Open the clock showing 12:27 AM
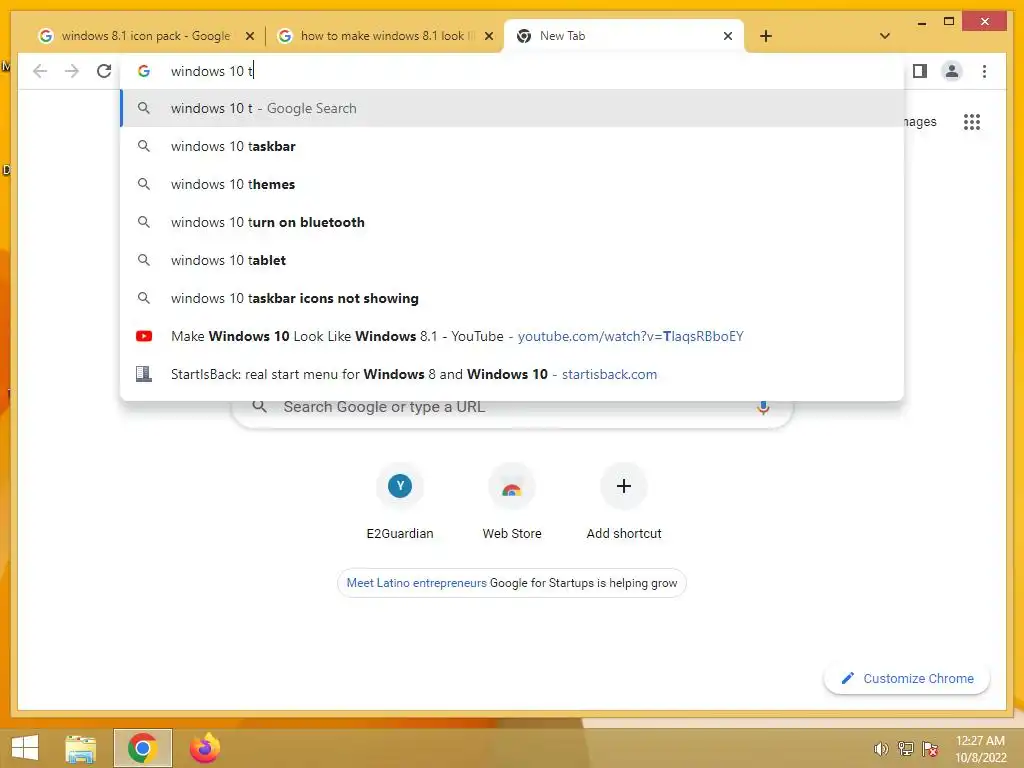 [x=980, y=748]
